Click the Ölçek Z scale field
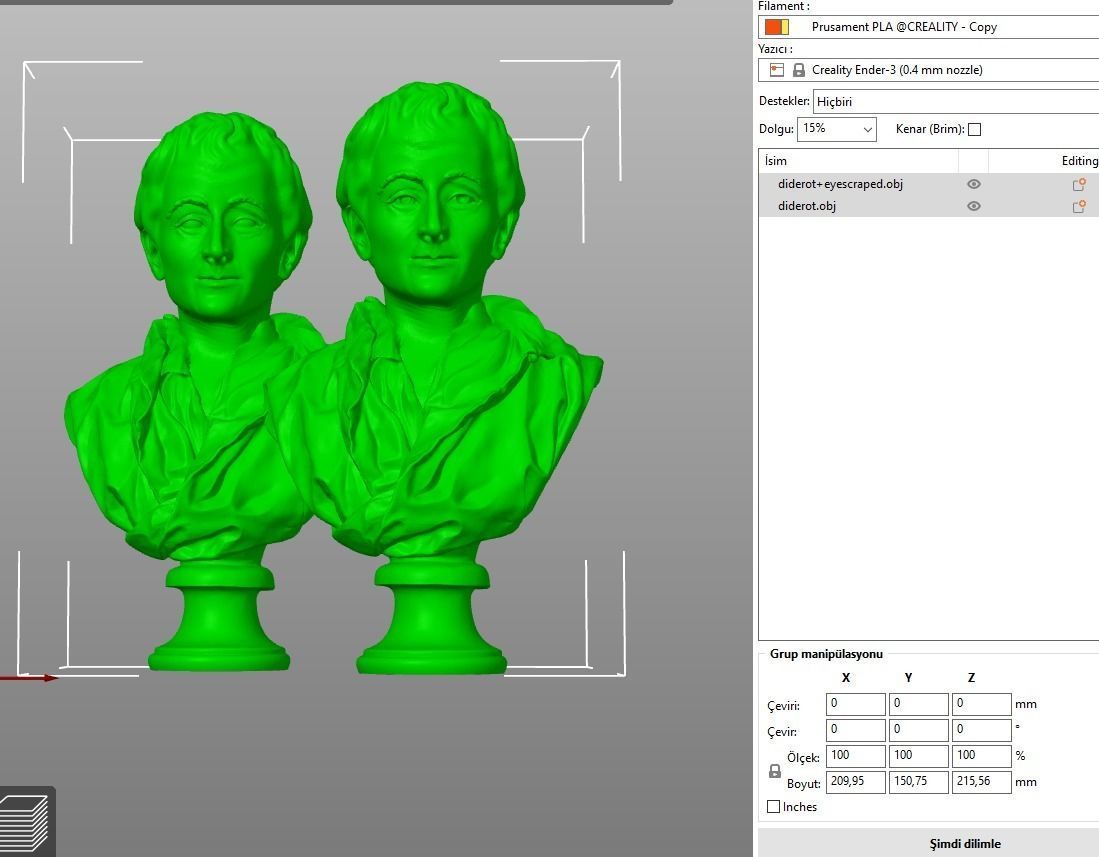Viewport: 1099px width, 857px height. click(981, 756)
